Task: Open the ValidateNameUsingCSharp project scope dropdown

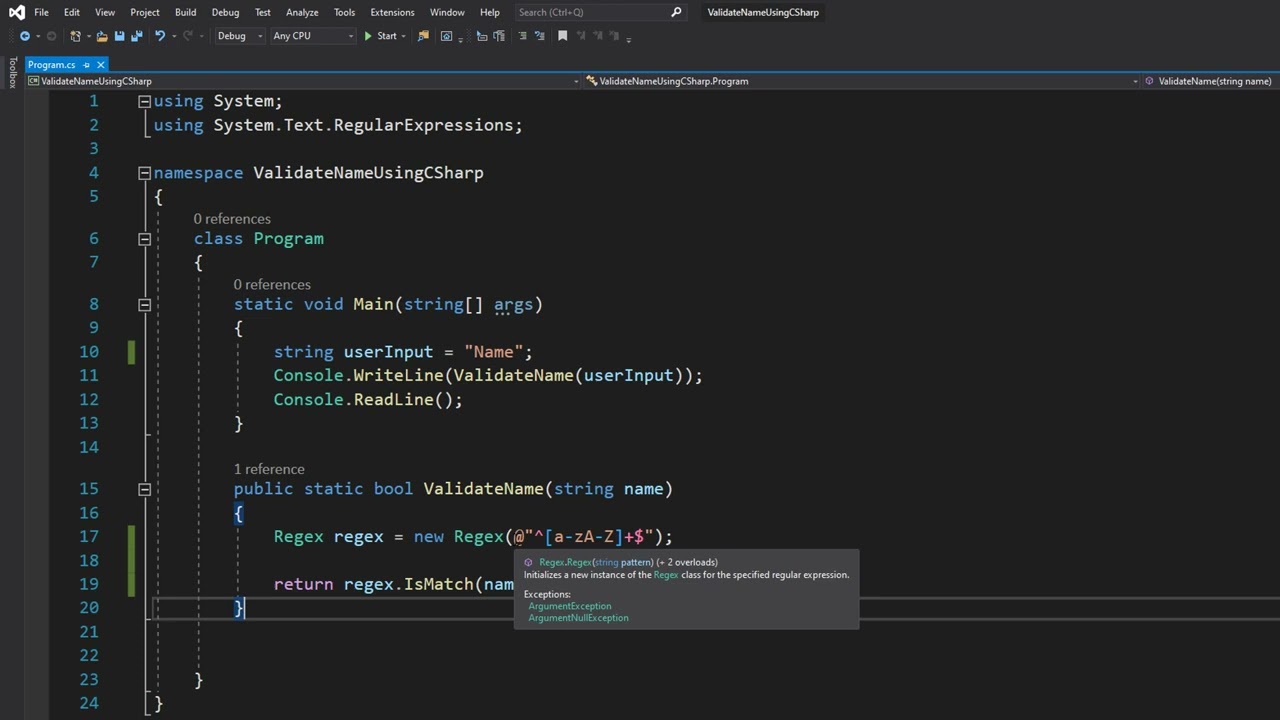Action: (304, 81)
